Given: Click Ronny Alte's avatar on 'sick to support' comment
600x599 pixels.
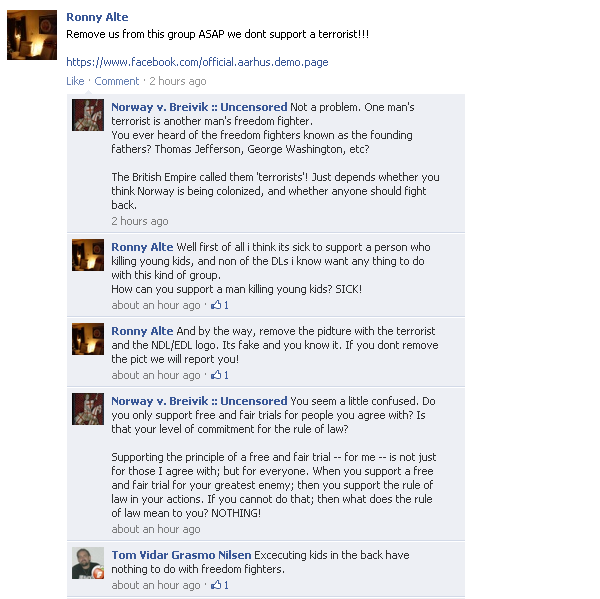Looking at the screenshot, I should 88,255.
